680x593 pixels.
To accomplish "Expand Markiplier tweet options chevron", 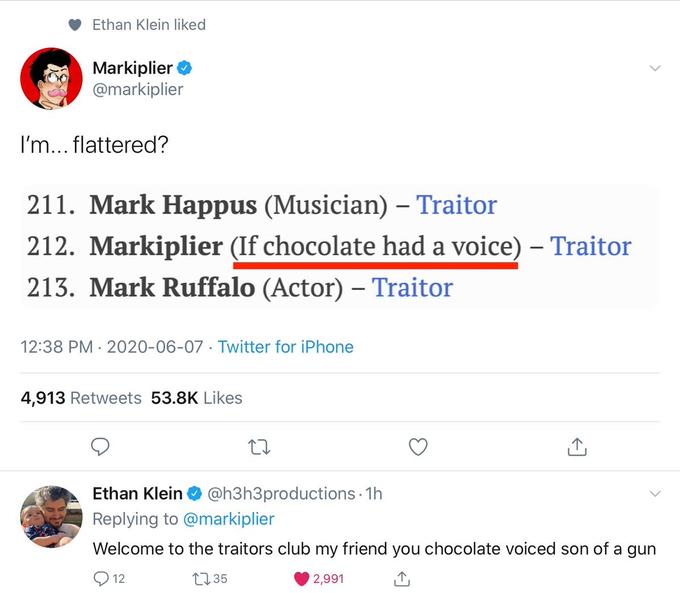I will tap(655, 69).
